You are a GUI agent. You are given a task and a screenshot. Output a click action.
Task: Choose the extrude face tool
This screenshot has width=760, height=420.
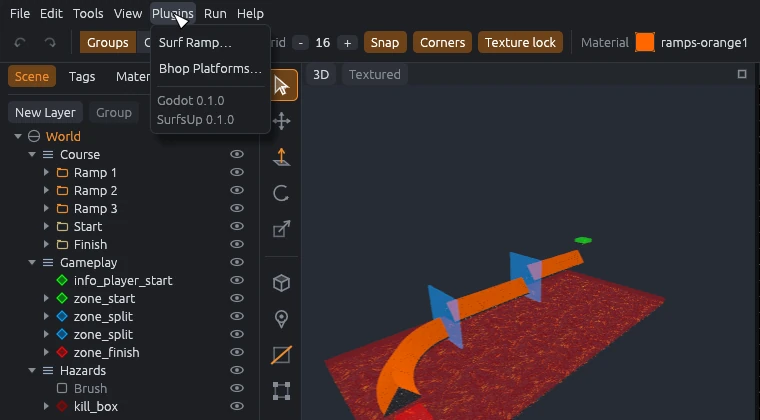pos(282,157)
